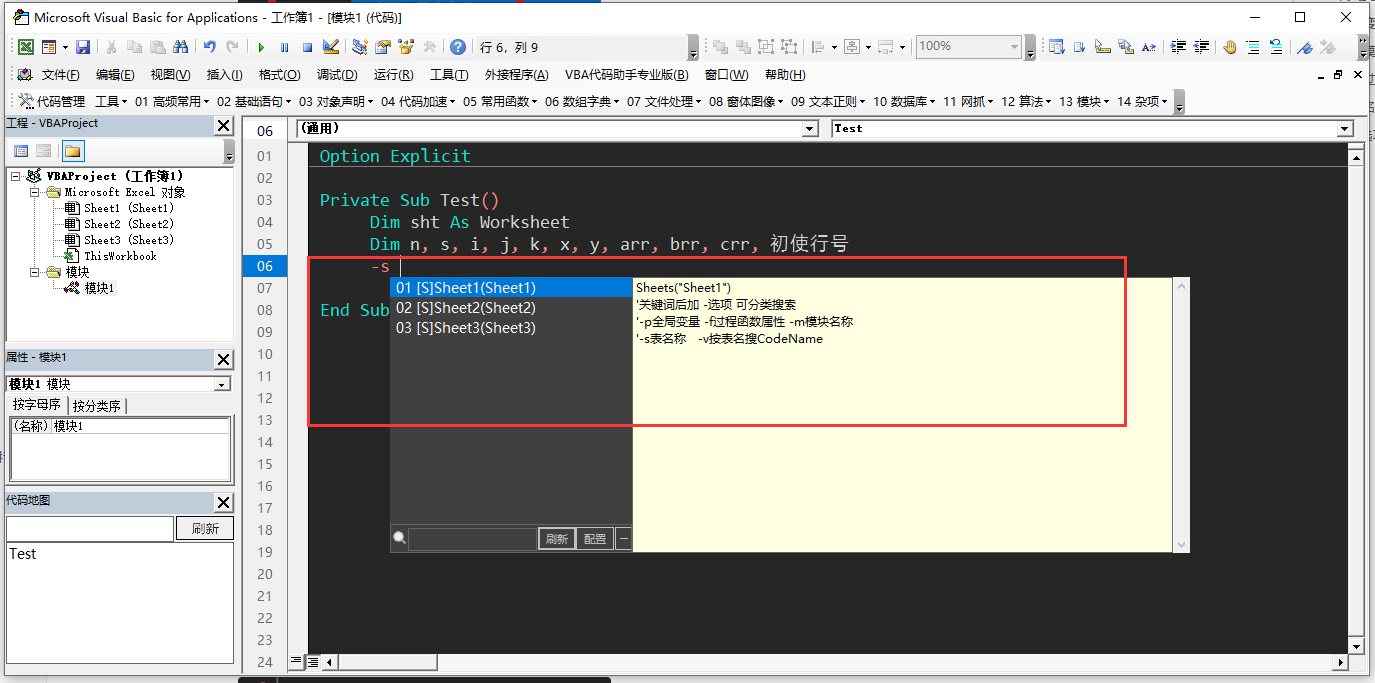
Task: Click Quick Info edit toolbar icon
Action: (1103, 47)
